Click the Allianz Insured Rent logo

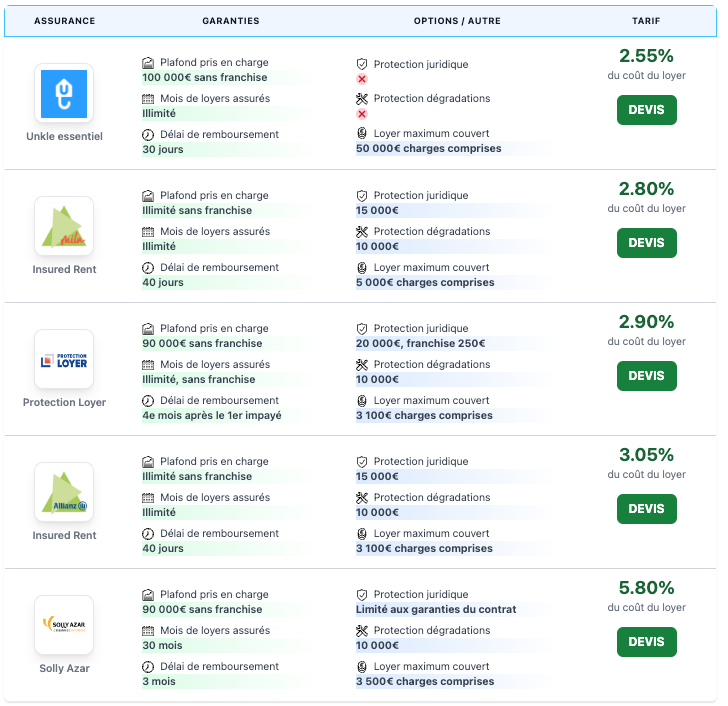(64, 493)
